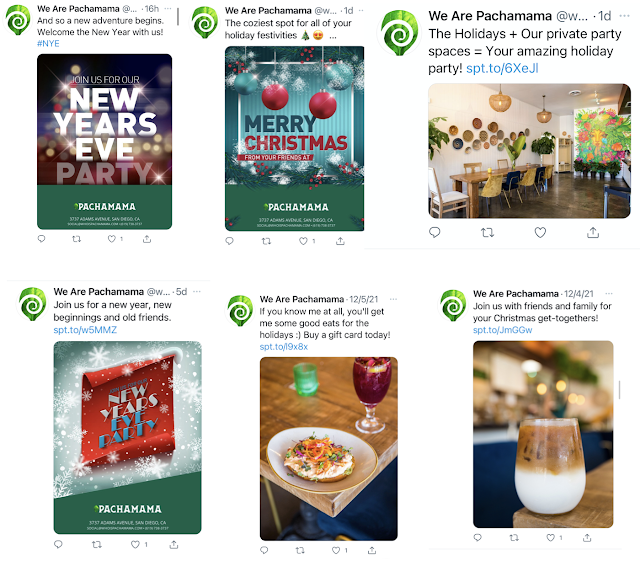Reply to the private party spaces tweet

(x=435, y=233)
